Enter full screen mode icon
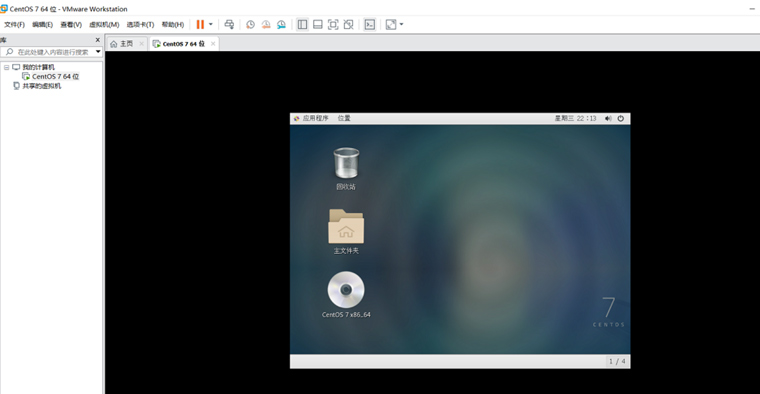This screenshot has width=760, height=394. [333, 24]
